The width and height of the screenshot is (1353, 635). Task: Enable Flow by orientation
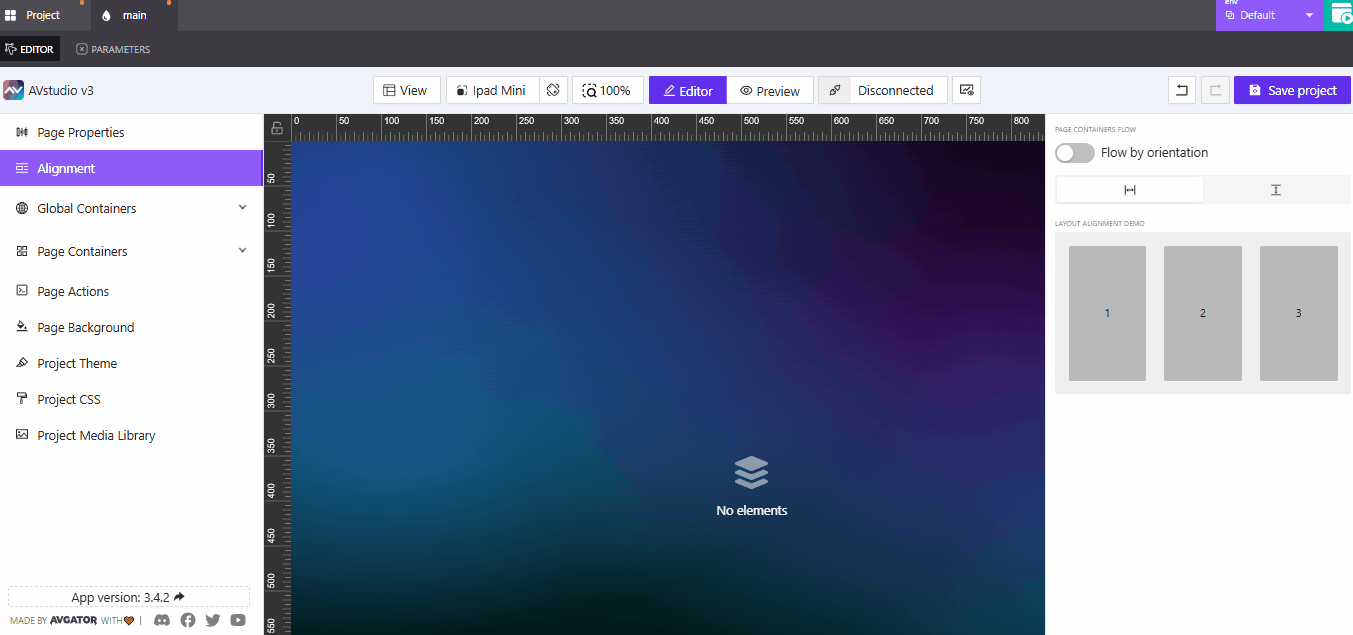click(1074, 152)
